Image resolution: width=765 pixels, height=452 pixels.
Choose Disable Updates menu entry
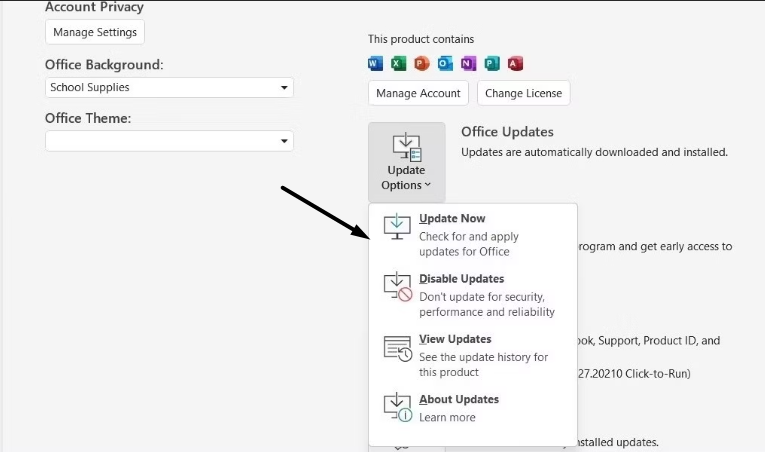tap(461, 279)
